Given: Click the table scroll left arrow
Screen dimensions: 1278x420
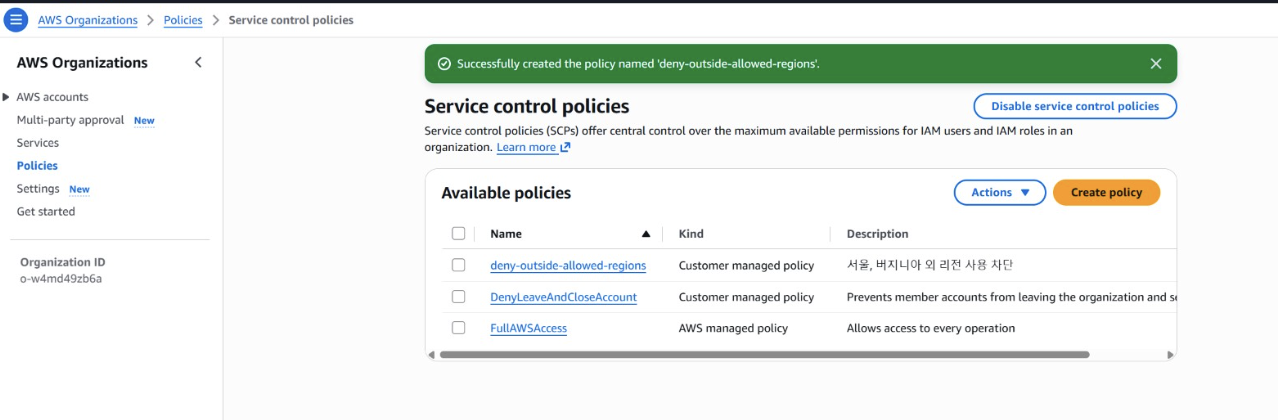Looking at the screenshot, I should click(432, 355).
